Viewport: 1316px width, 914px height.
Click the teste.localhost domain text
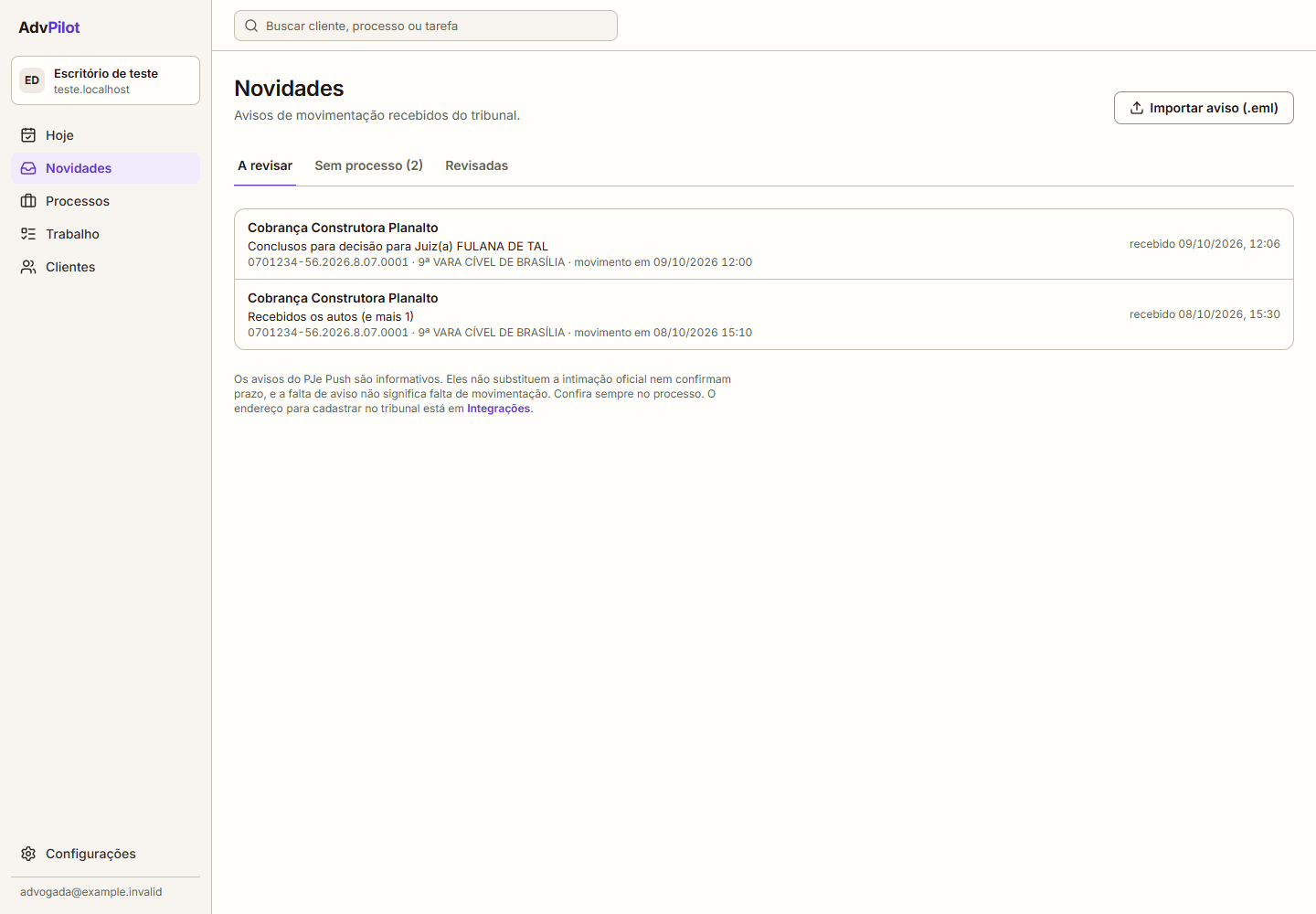[91, 90]
